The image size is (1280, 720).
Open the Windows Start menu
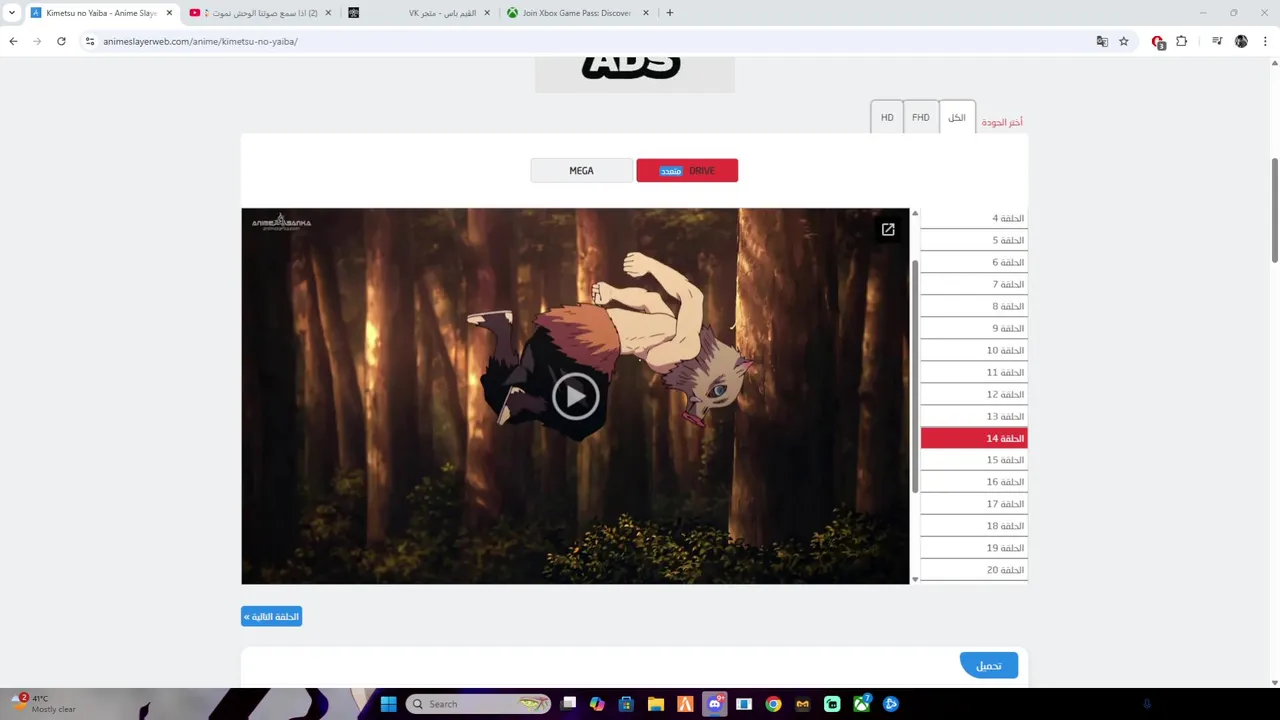[x=389, y=704]
